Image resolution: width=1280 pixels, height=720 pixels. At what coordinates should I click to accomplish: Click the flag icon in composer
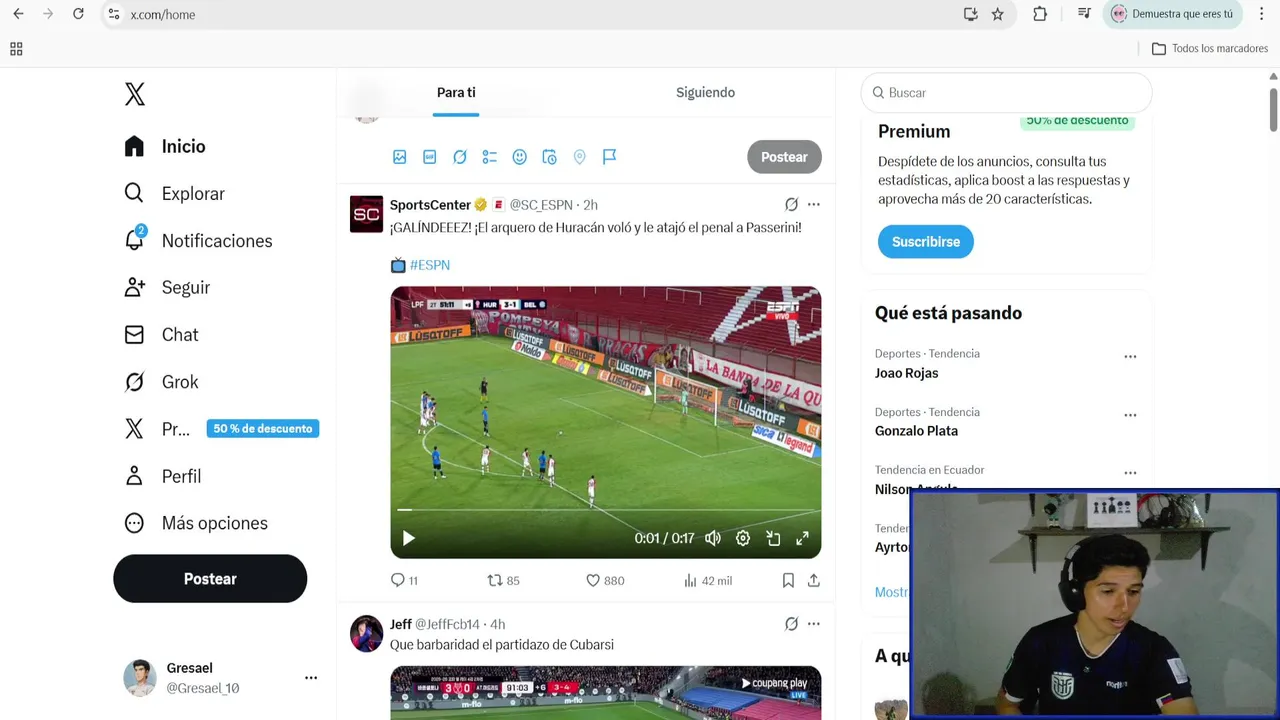[609, 157]
